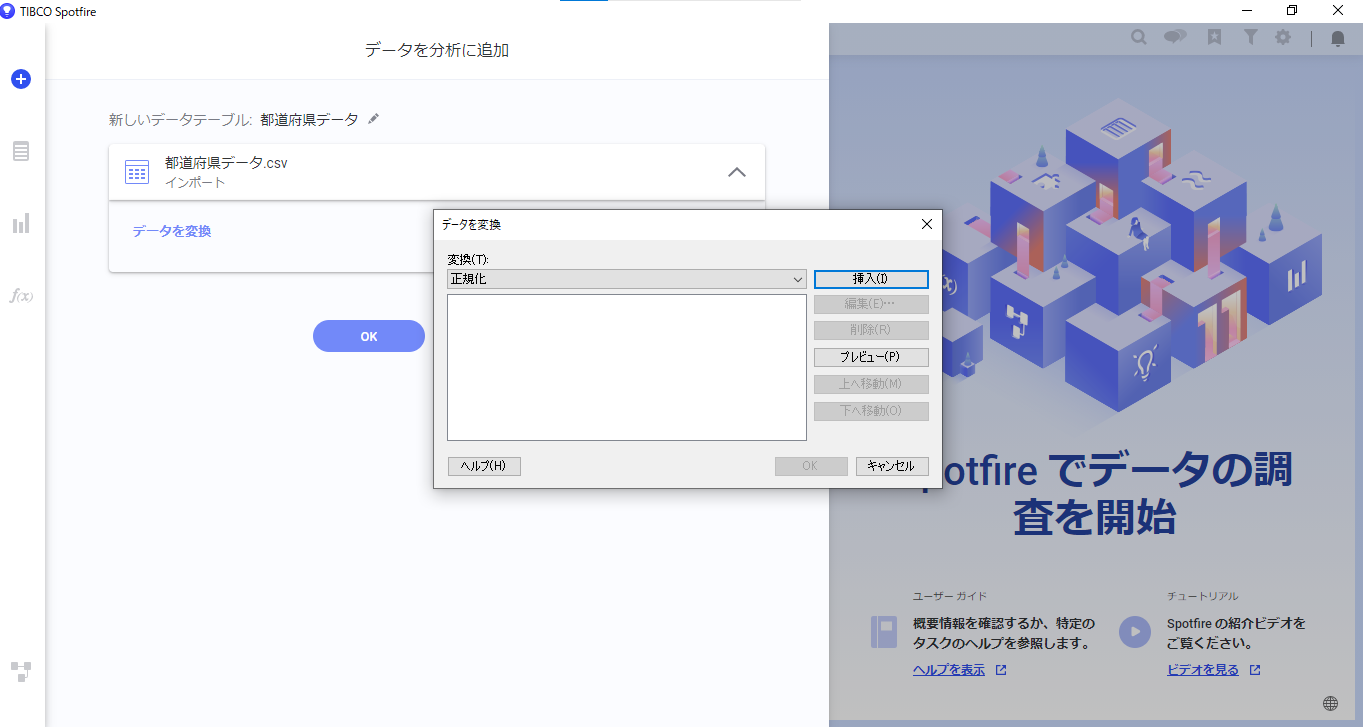This screenshot has height=727, width=1363.
Task: Click the 挿入(I) button
Action: click(871, 279)
